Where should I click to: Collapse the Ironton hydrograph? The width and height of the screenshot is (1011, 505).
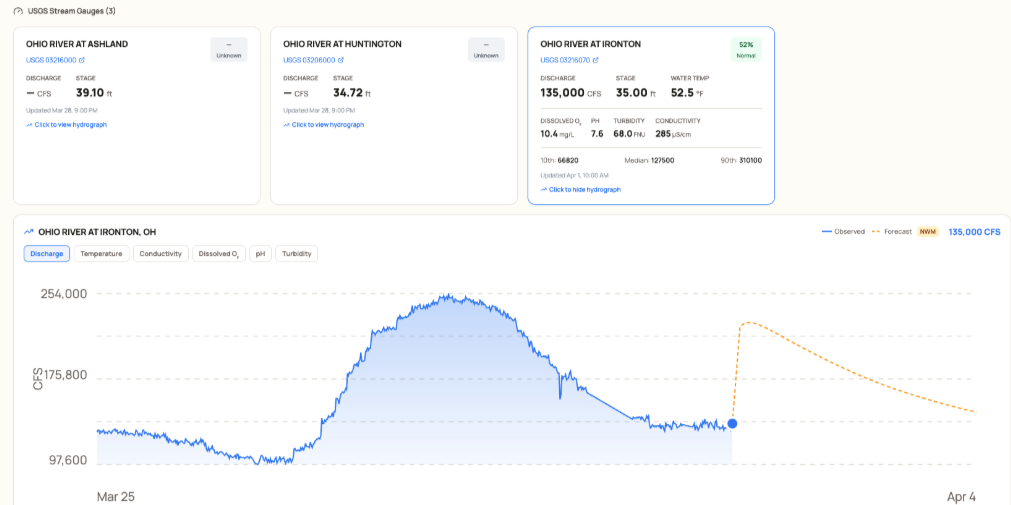tap(584, 189)
